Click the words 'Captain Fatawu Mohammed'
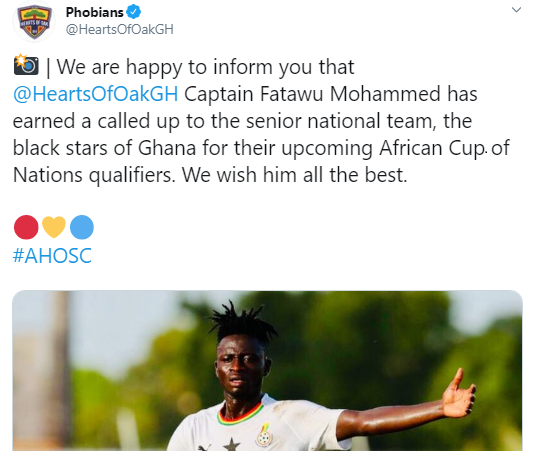 (x=312, y=94)
